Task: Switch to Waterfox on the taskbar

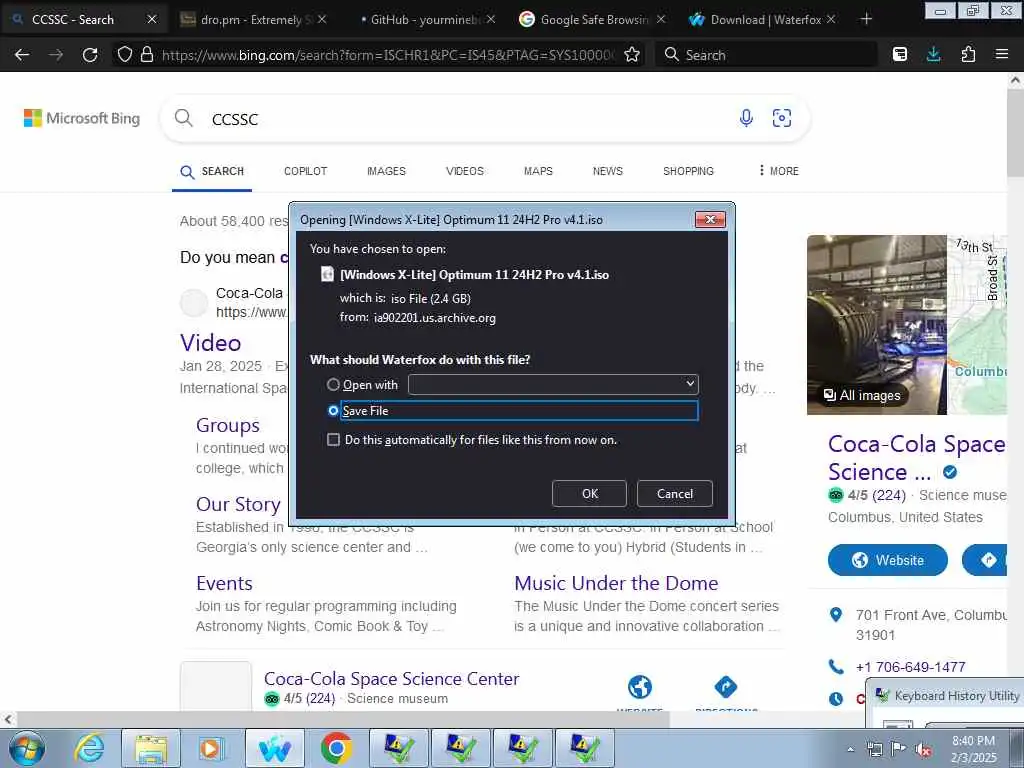Action: [x=274, y=748]
